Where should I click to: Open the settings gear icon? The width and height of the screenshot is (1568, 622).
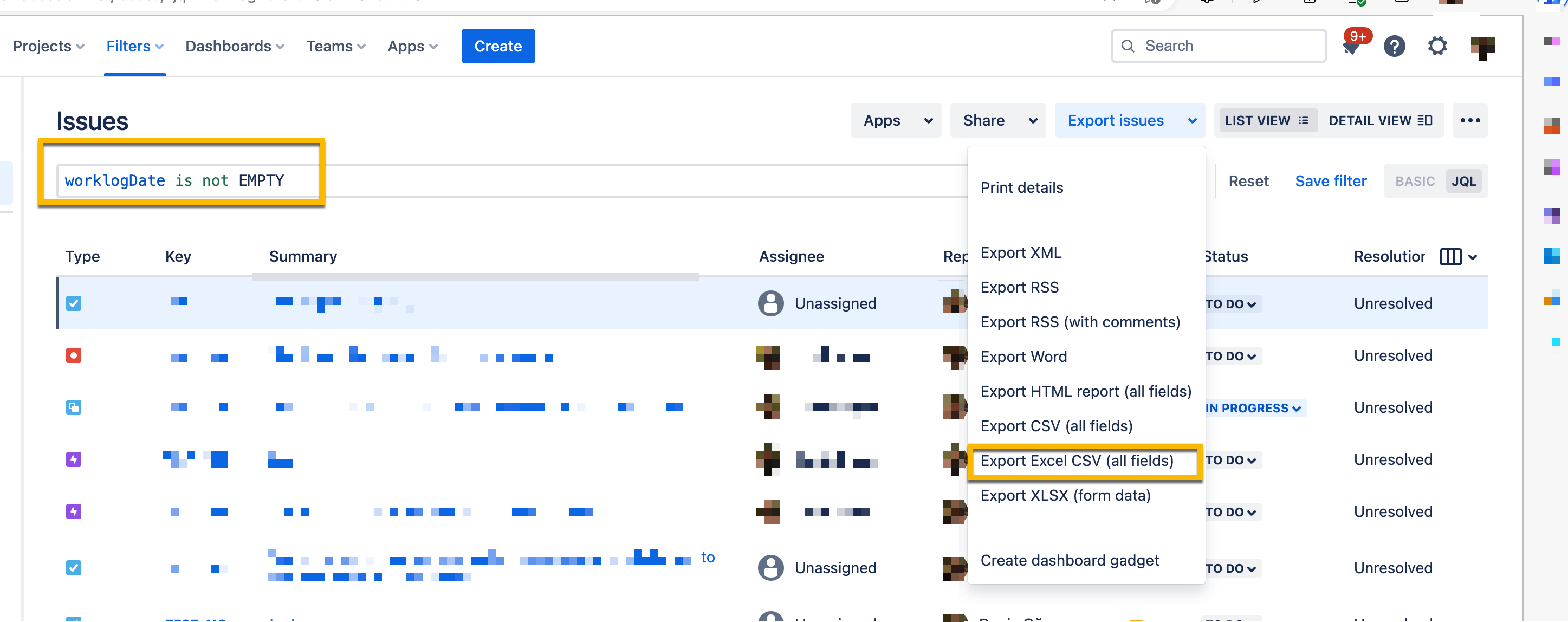[x=1437, y=46]
